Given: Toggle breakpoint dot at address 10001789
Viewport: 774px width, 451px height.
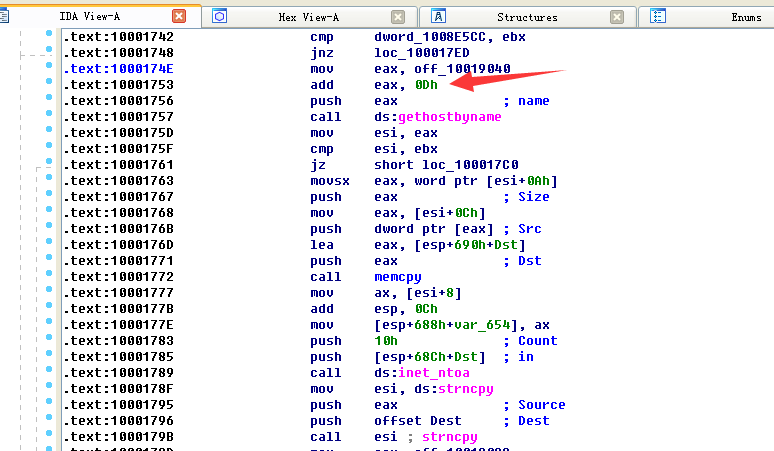Looking at the screenshot, I should coord(49,369).
